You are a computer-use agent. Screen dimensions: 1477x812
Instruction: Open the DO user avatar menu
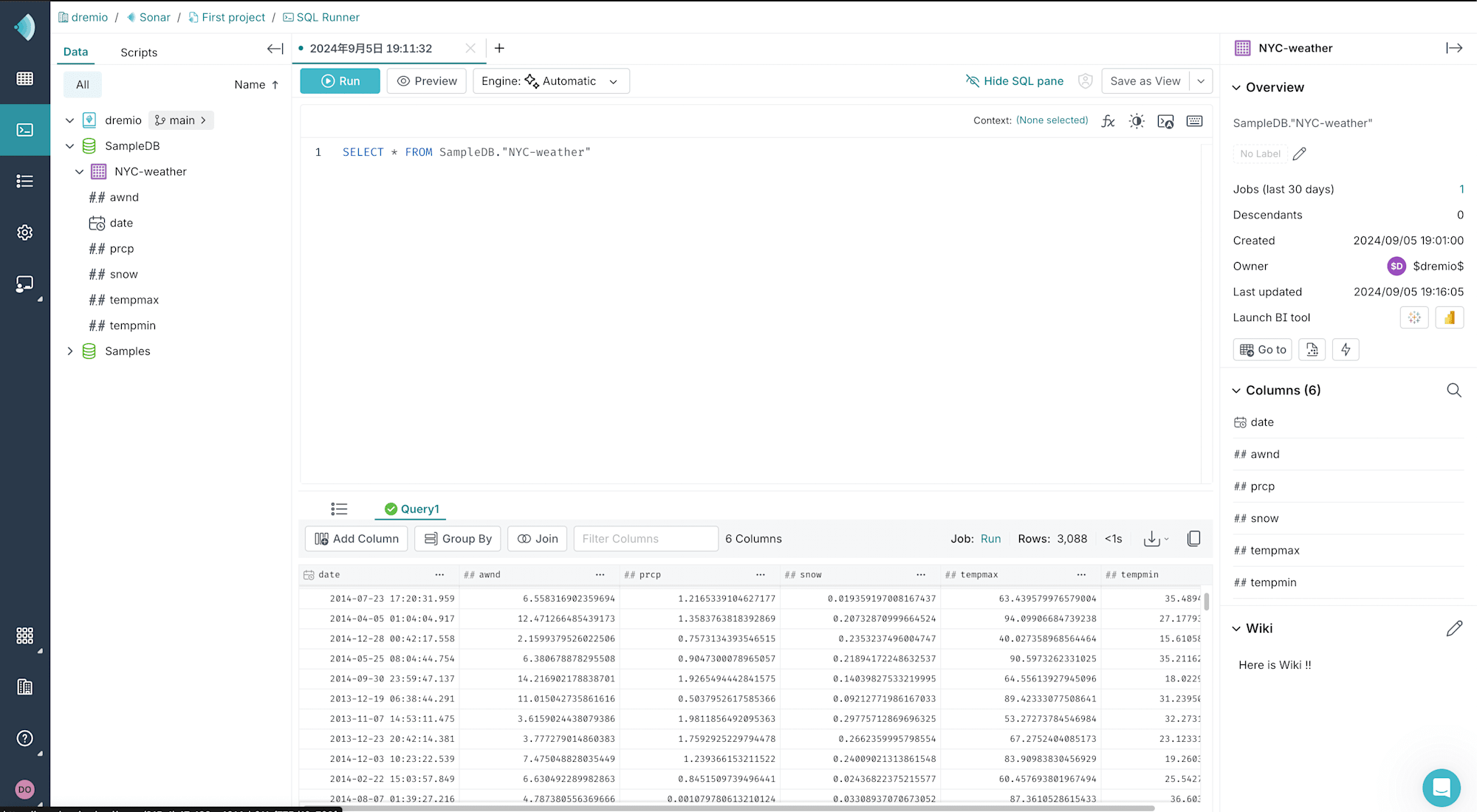coord(24,789)
